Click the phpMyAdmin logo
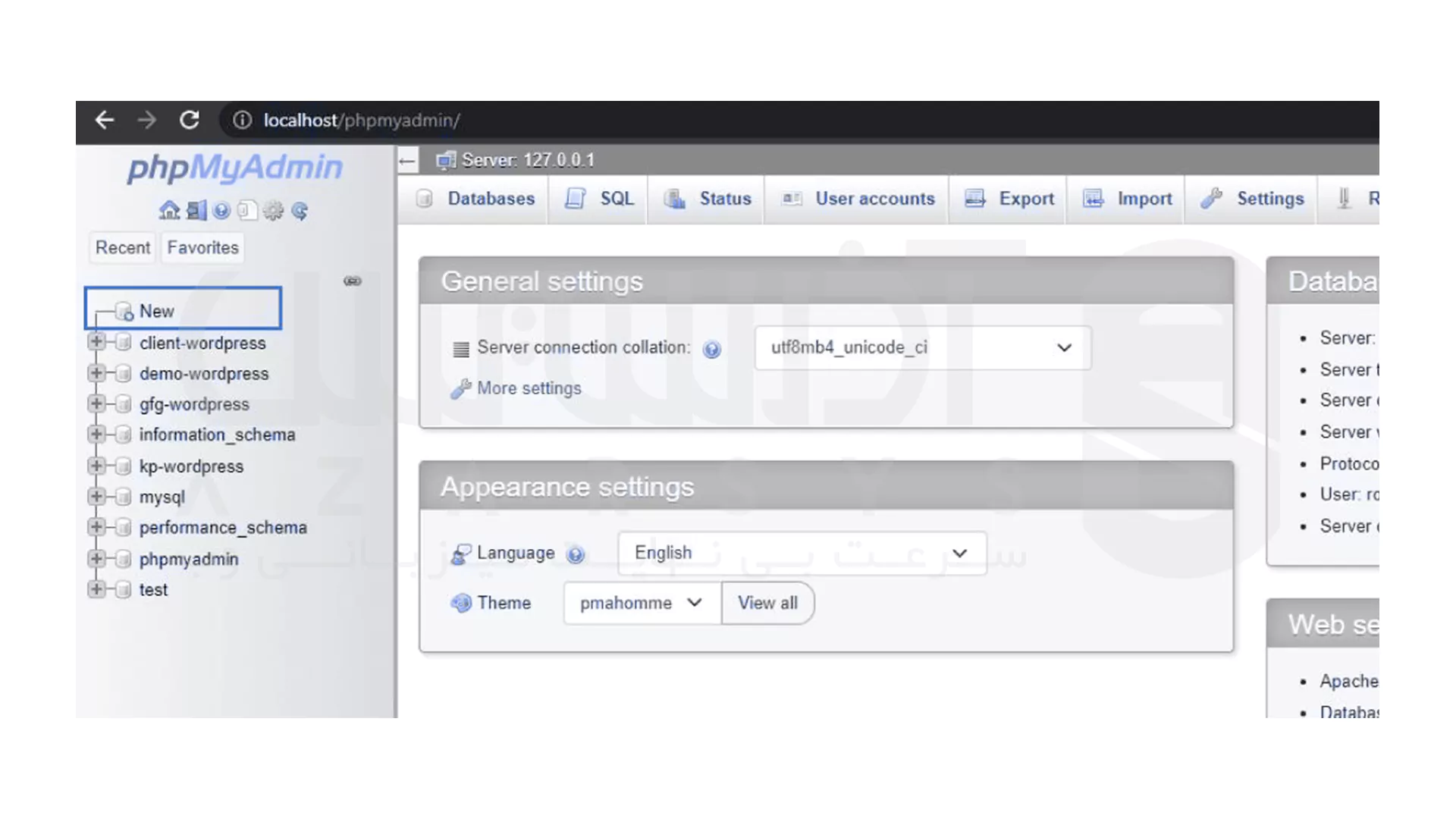 (235, 167)
